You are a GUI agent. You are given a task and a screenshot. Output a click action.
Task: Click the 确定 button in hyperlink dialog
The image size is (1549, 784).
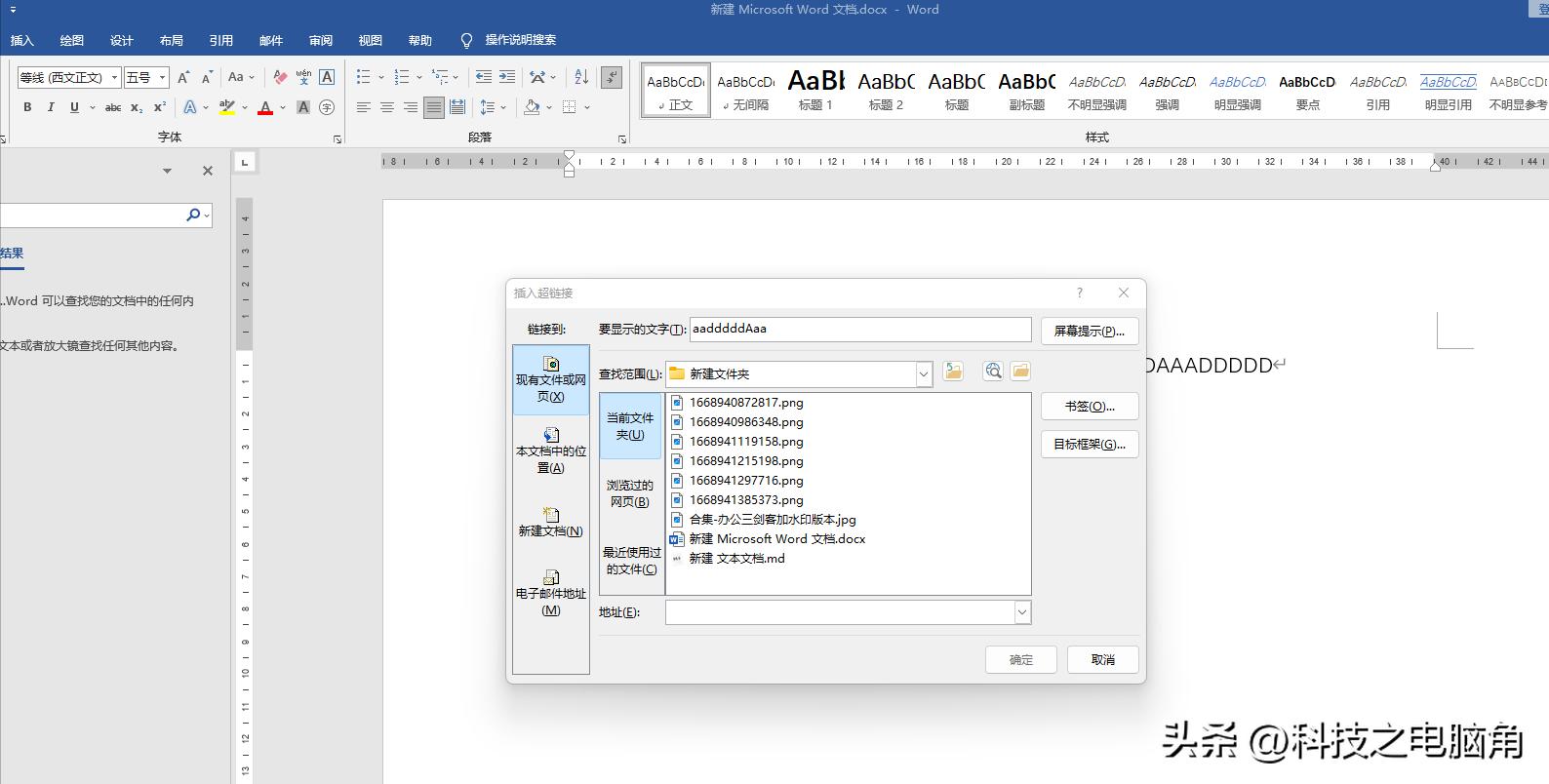coord(1020,659)
